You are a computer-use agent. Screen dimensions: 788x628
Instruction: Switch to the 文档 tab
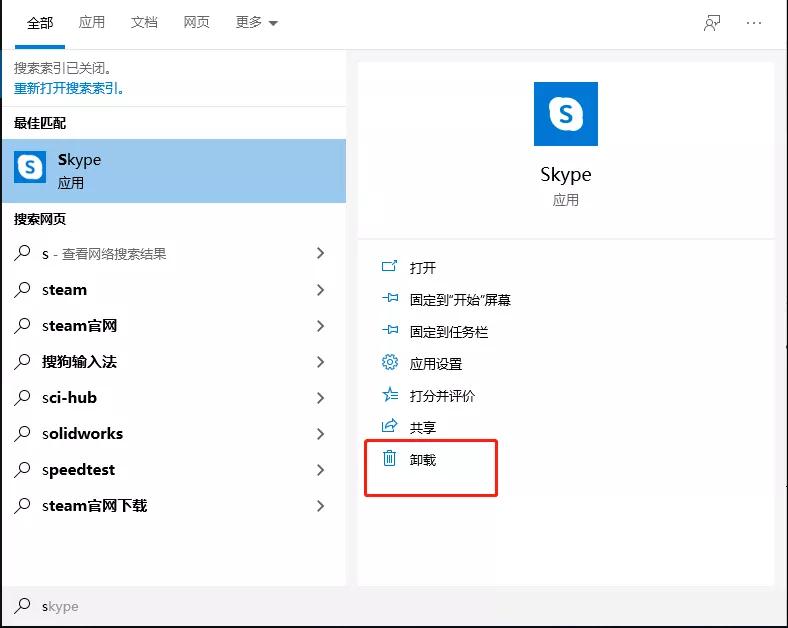(144, 22)
